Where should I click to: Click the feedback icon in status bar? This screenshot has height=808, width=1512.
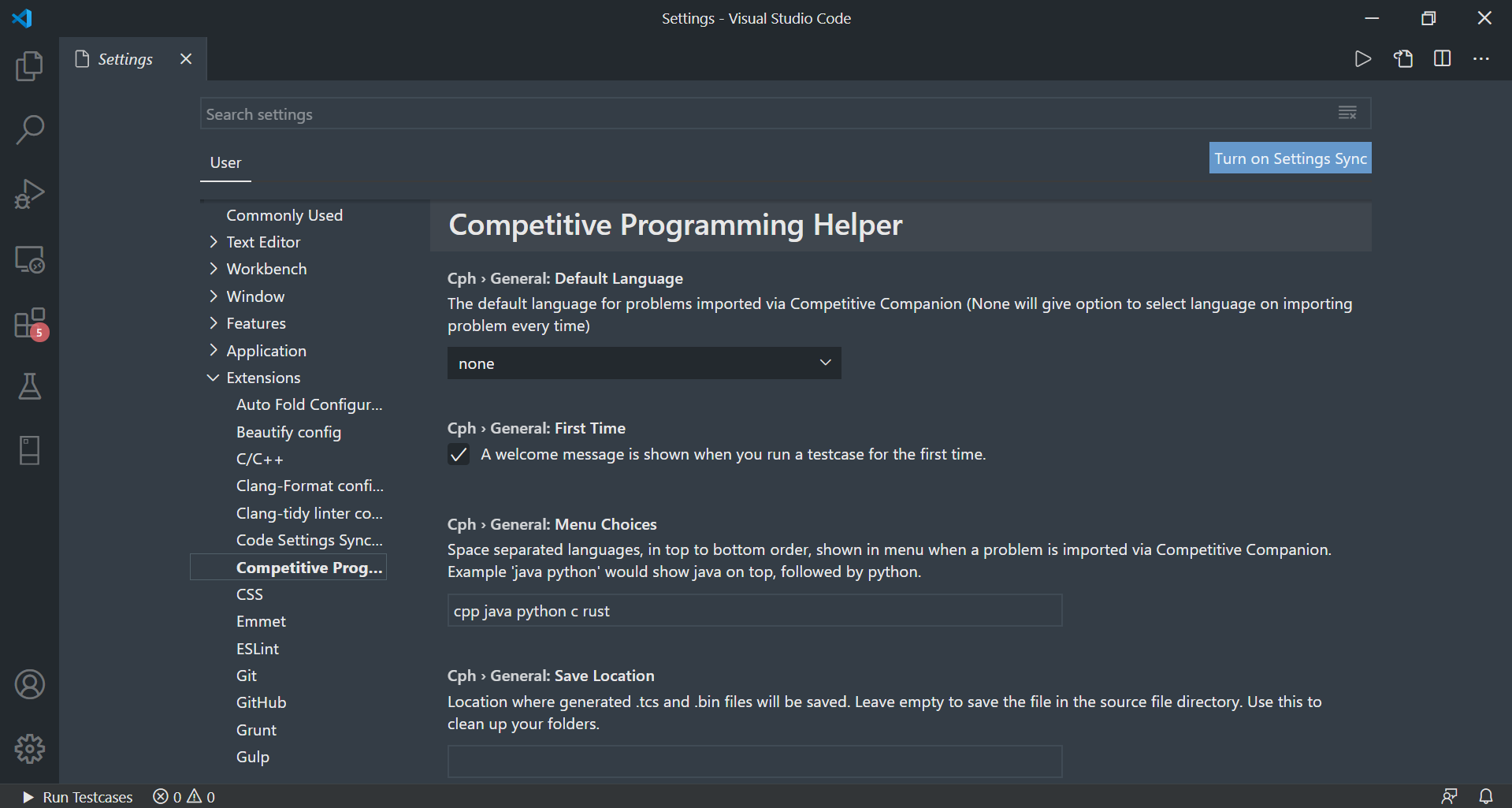point(1449,796)
